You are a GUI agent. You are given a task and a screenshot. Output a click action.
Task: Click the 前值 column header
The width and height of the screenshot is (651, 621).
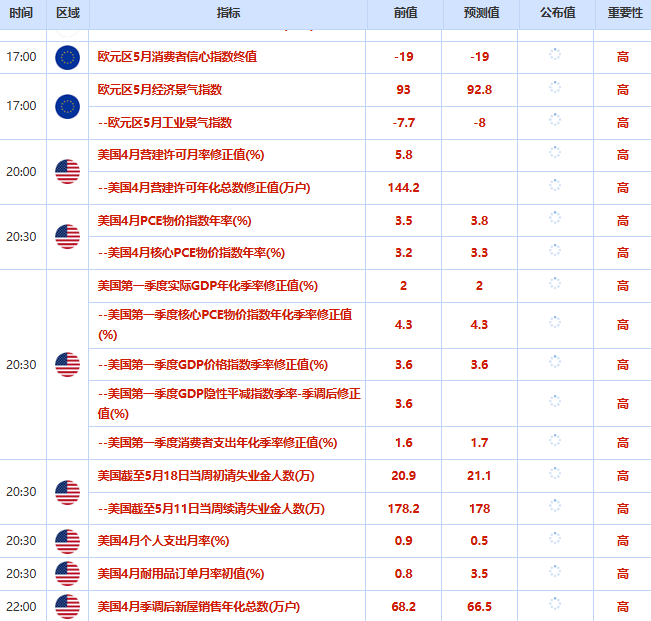point(405,13)
